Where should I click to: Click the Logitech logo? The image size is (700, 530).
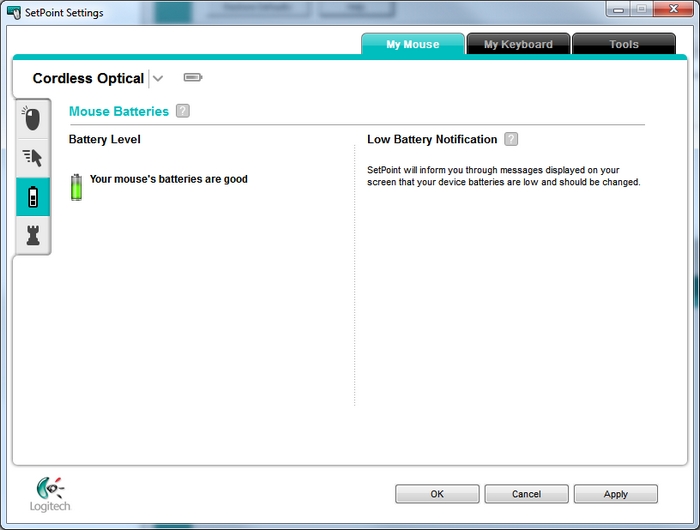tap(50, 494)
